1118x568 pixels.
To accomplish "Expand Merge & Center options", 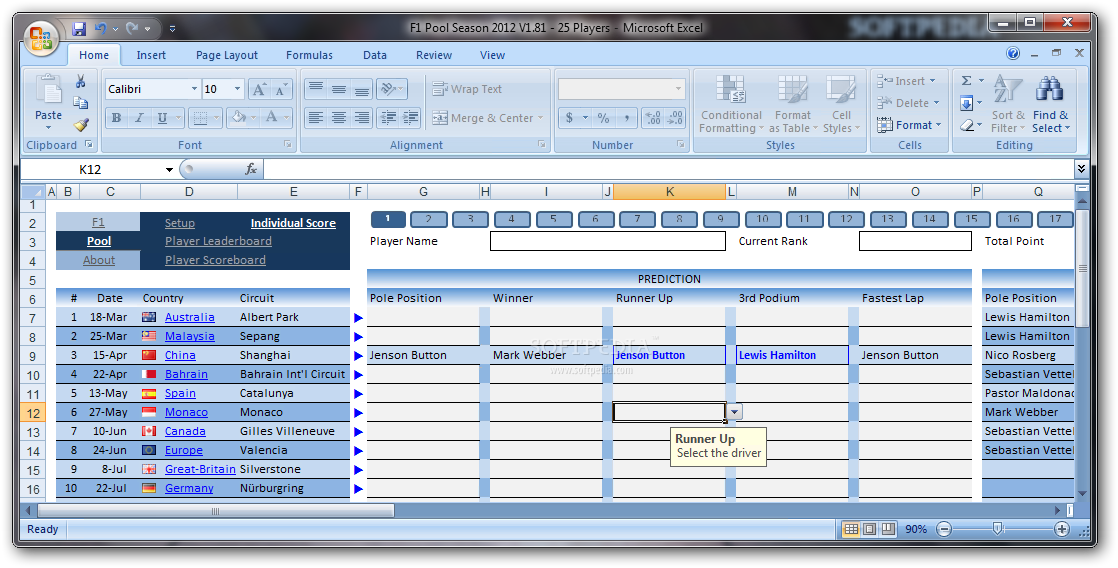I will pos(540,118).
